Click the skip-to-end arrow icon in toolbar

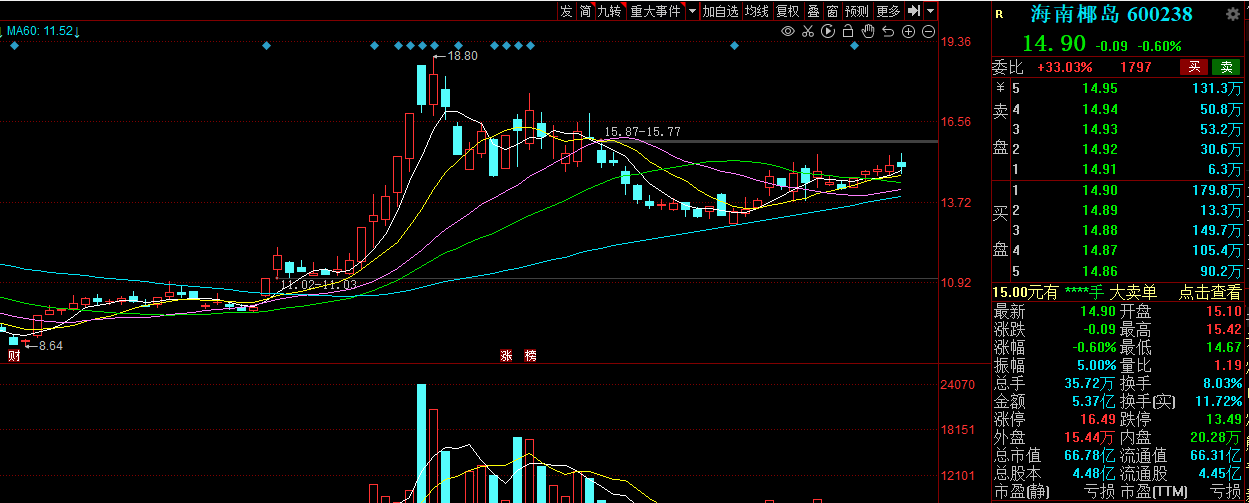914,11
